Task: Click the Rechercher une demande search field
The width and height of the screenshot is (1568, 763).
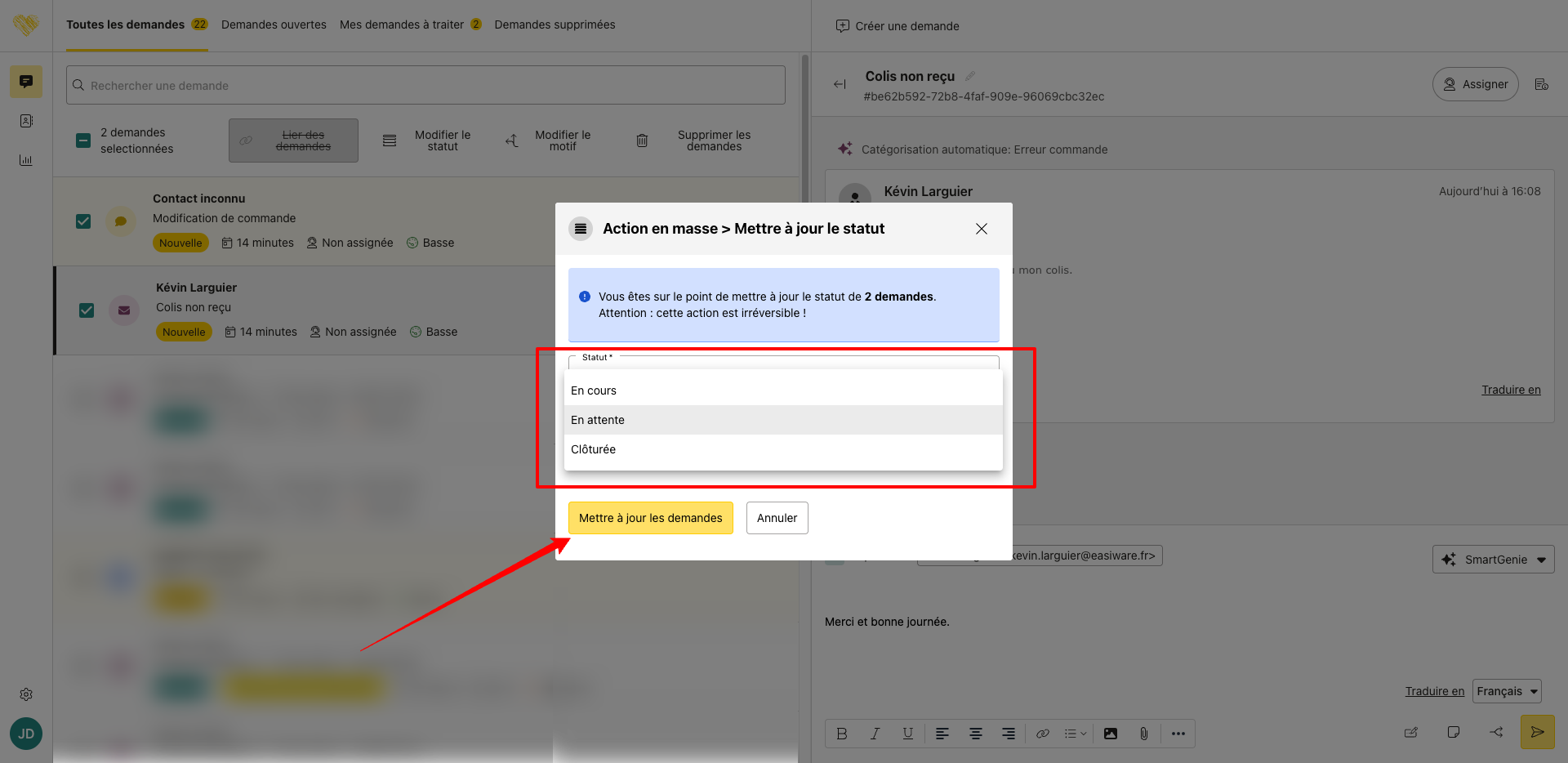Action: click(x=425, y=86)
